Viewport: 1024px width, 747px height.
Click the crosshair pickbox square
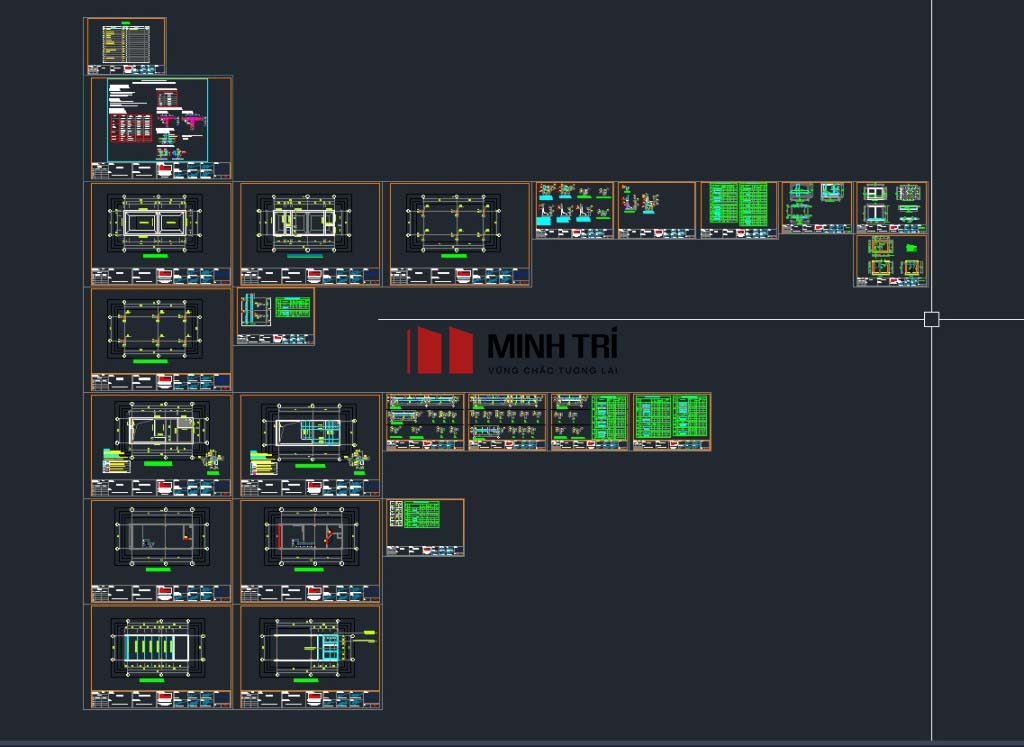[x=931, y=319]
